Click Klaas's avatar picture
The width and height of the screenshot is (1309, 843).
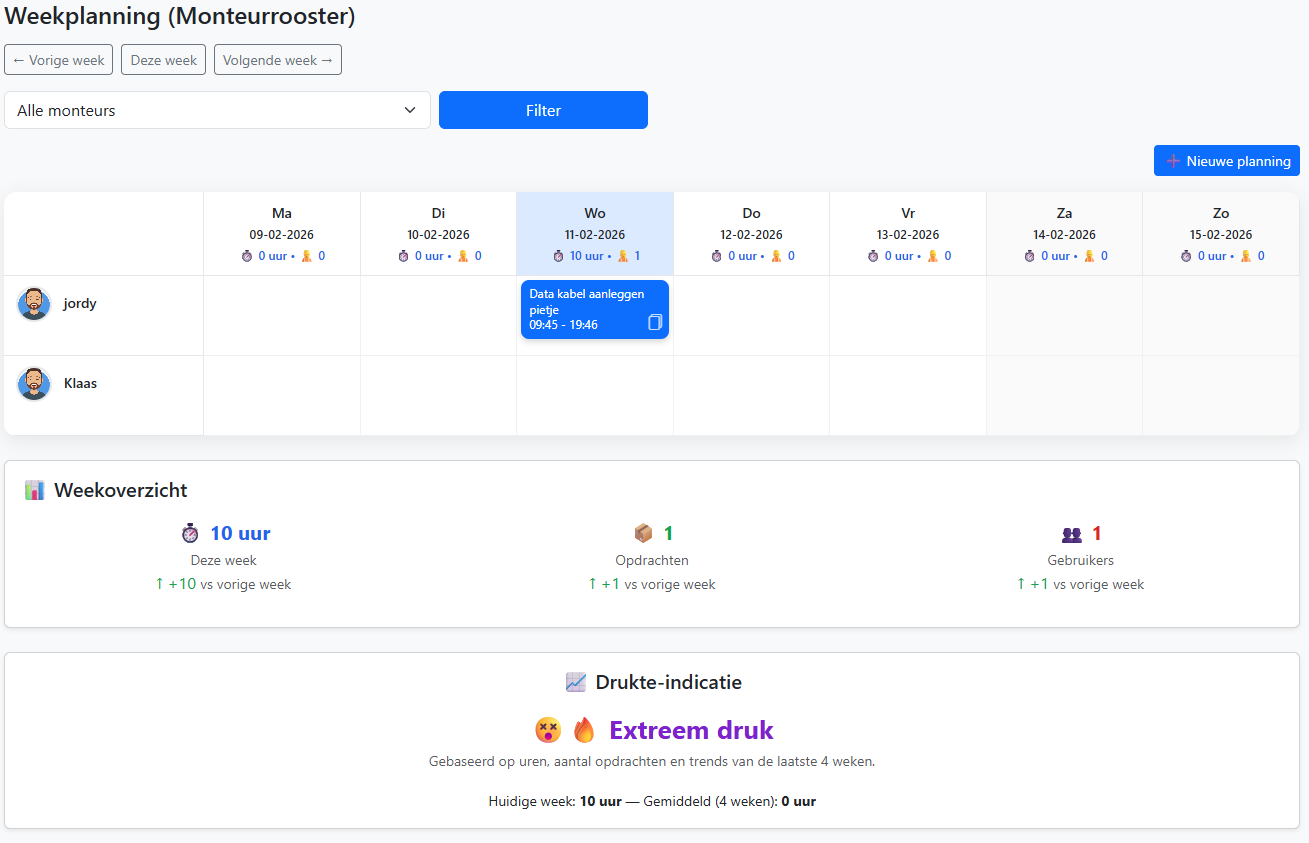pyautogui.click(x=34, y=384)
